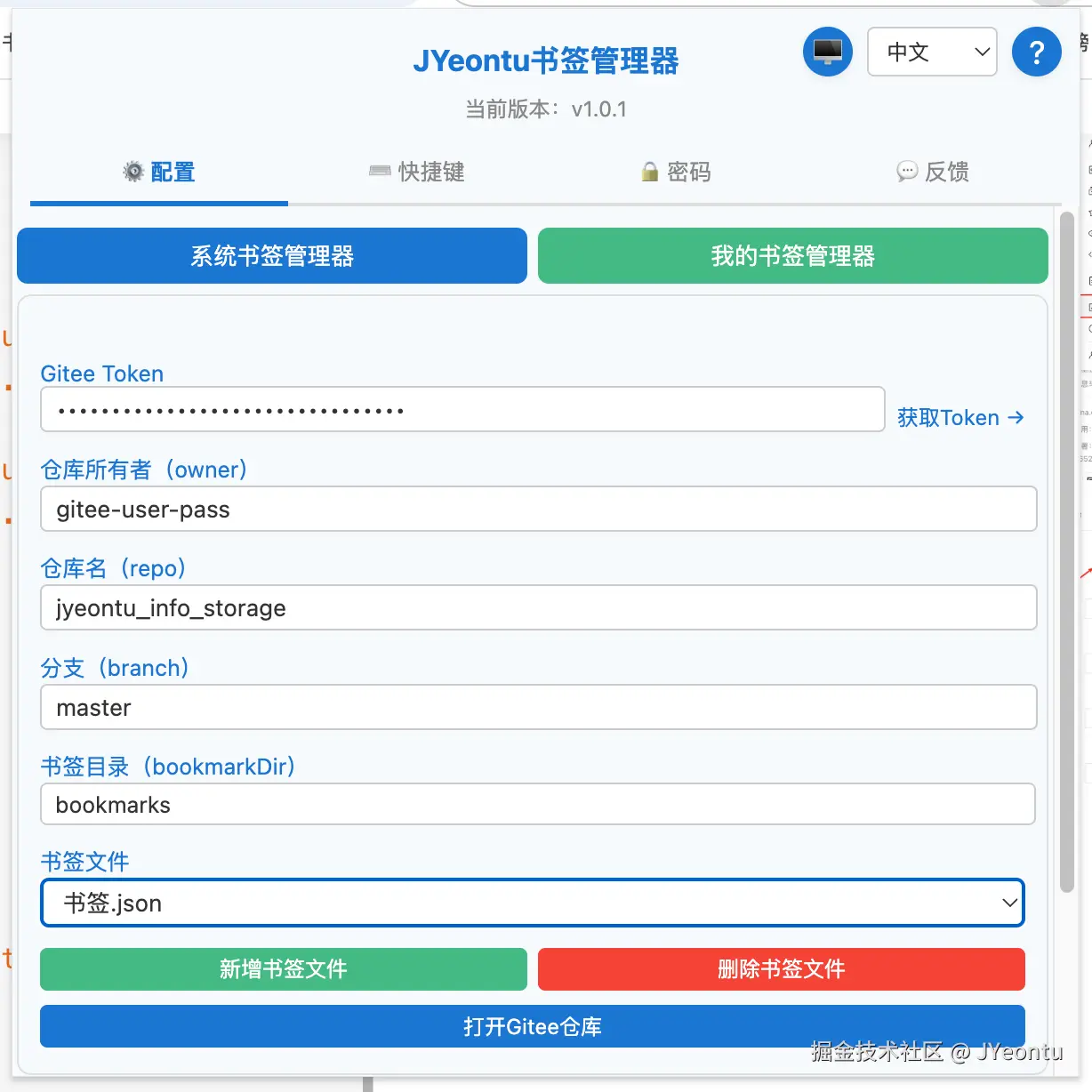Switch to the 反馈 tab
Screen dimensions: 1092x1092
click(x=933, y=172)
